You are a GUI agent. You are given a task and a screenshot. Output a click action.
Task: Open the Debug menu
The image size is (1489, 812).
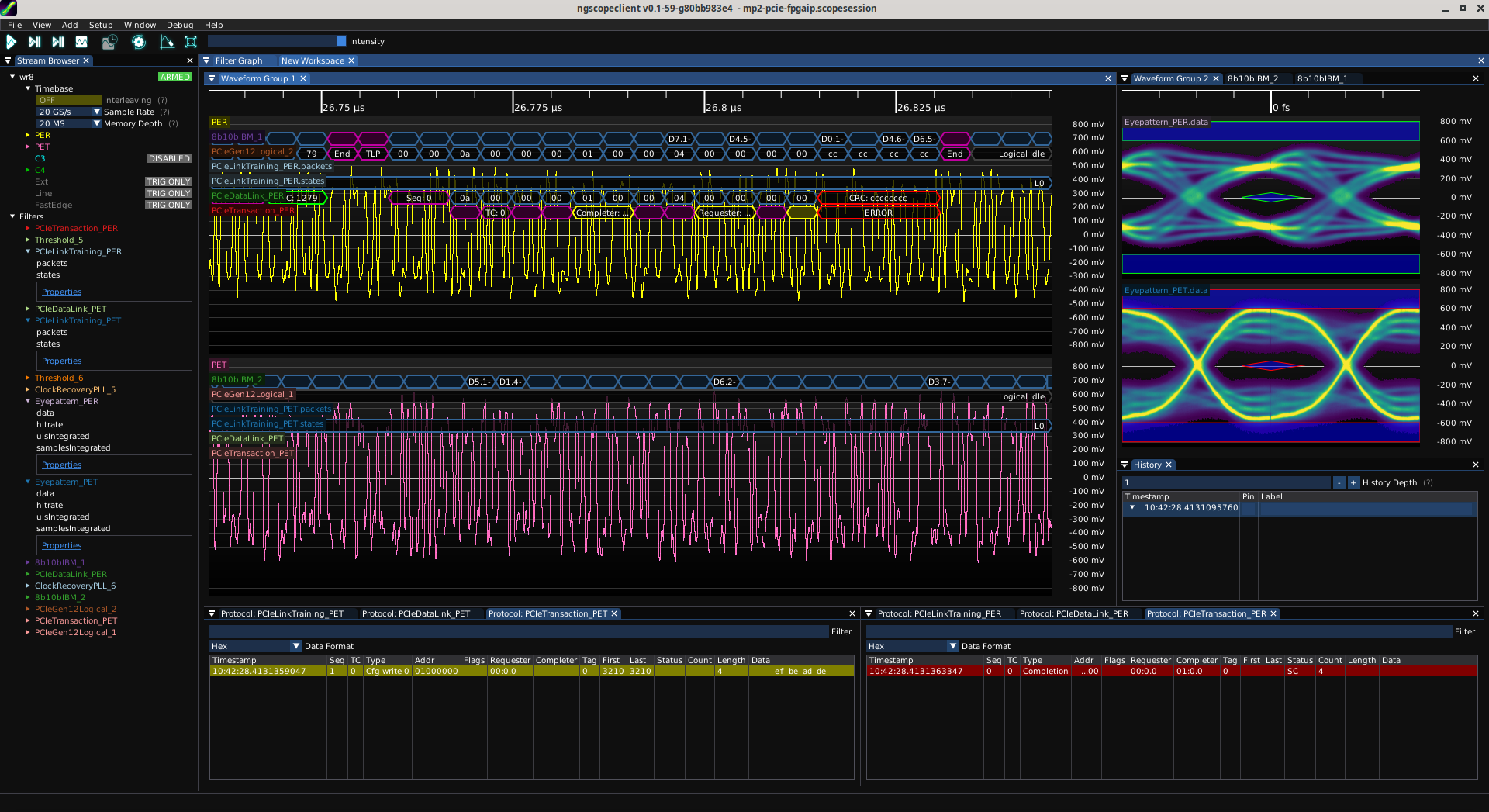180,25
